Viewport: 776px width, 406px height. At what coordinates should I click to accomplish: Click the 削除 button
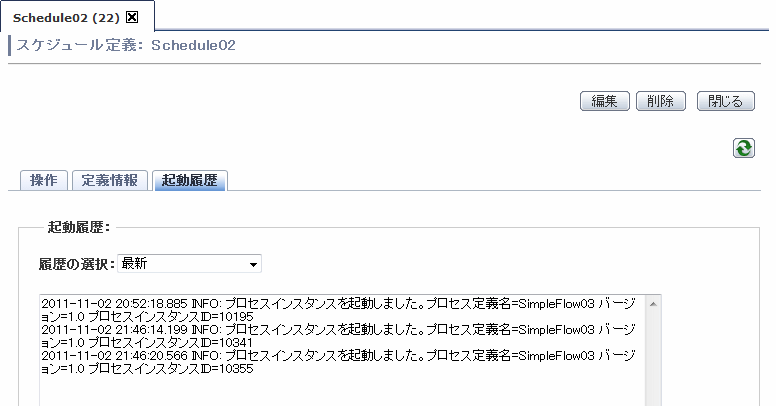pos(661,101)
